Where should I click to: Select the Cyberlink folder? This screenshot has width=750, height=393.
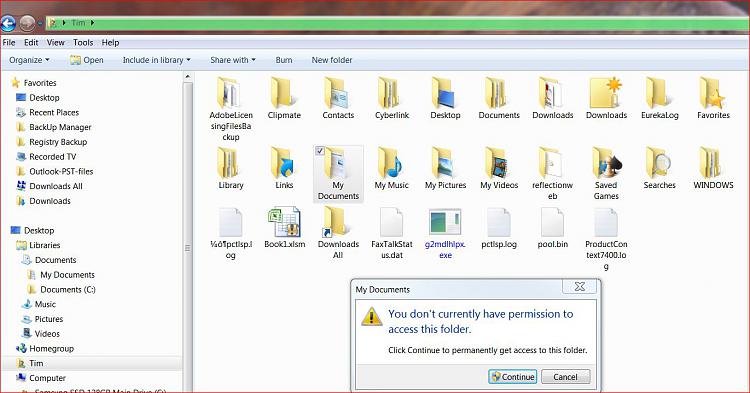point(392,98)
